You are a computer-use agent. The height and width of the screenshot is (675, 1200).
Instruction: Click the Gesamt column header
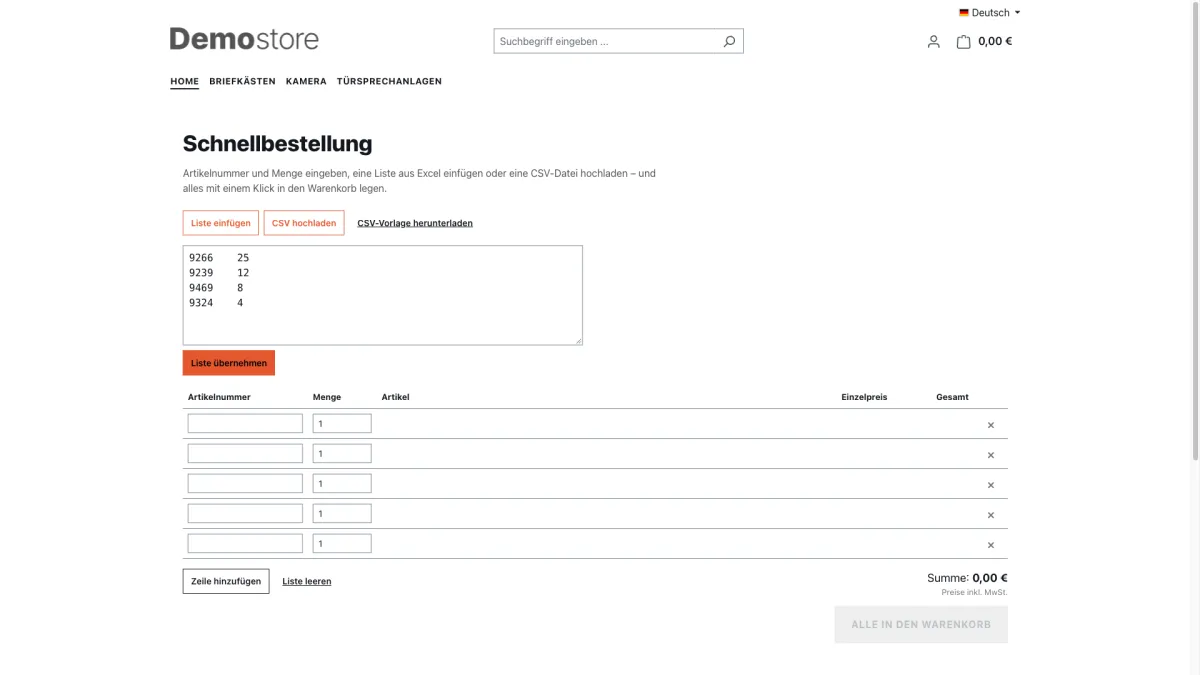tap(952, 397)
